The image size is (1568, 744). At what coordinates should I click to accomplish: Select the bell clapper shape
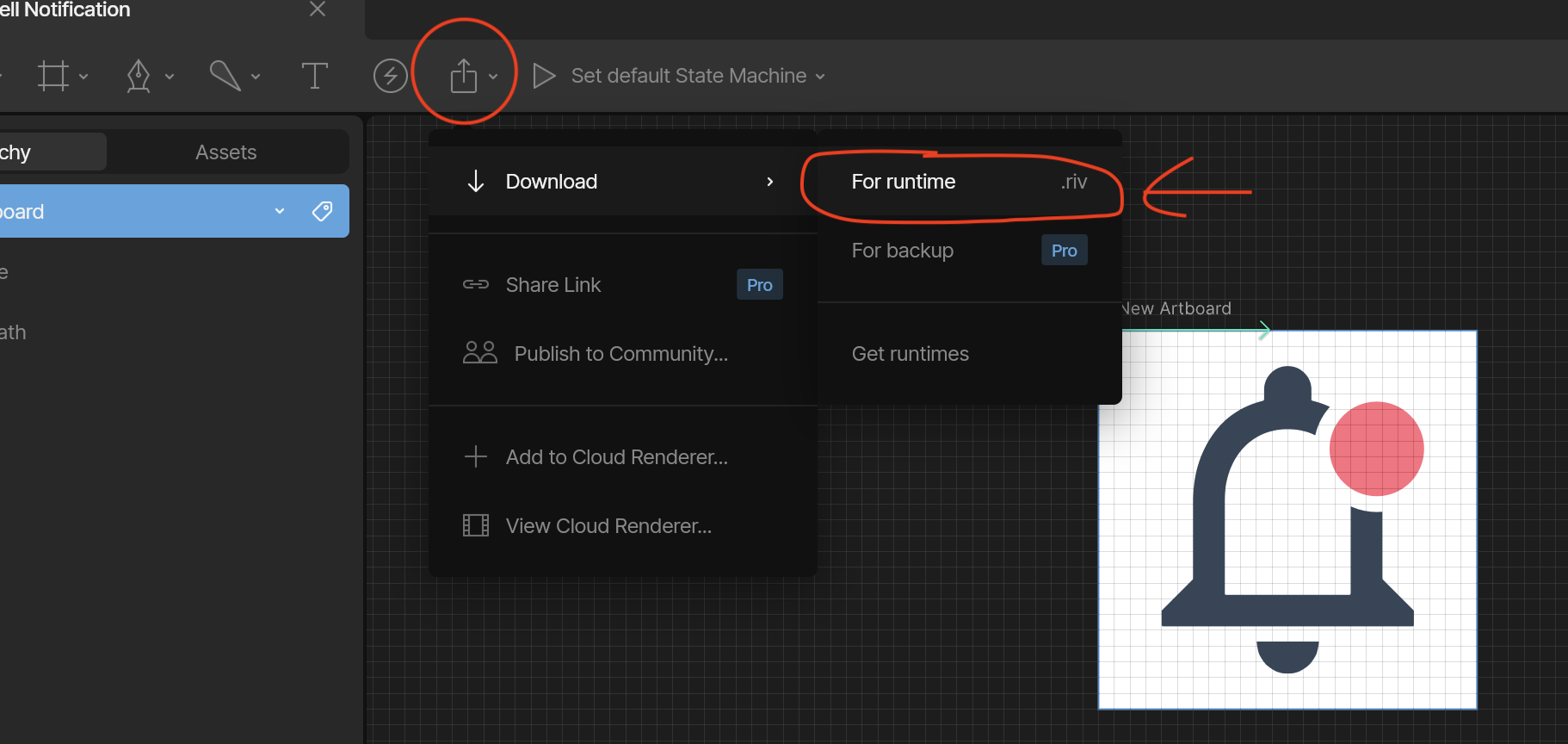pos(1287,657)
